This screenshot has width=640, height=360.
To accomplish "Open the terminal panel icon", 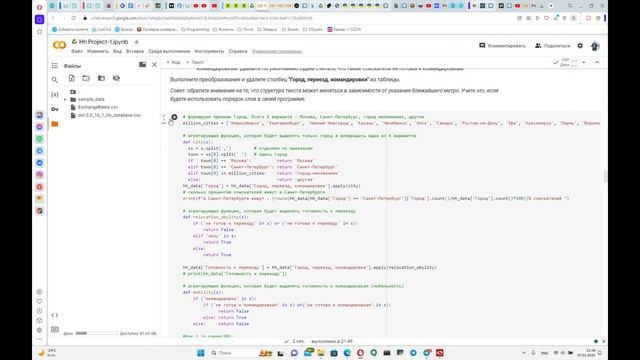I will [x=55, y=329].
